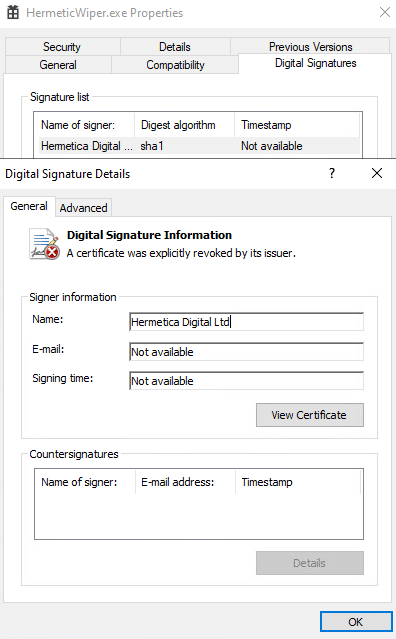Screen dimensions: 396x639
Task: Select the Digital Signatures tab
Action: point(315,63)
